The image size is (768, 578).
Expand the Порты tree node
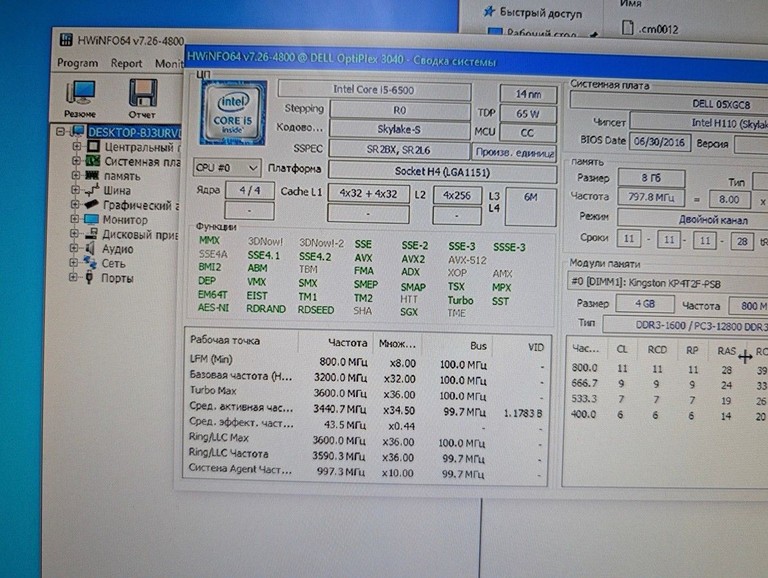pyautogui.click(x=73, y=277)
